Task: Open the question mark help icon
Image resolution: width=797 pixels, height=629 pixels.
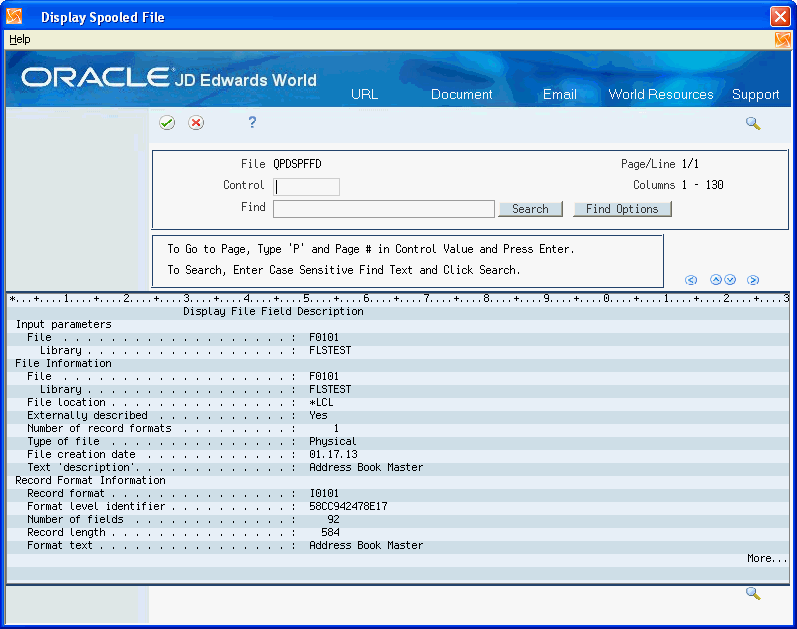Action: pos(252,122)
